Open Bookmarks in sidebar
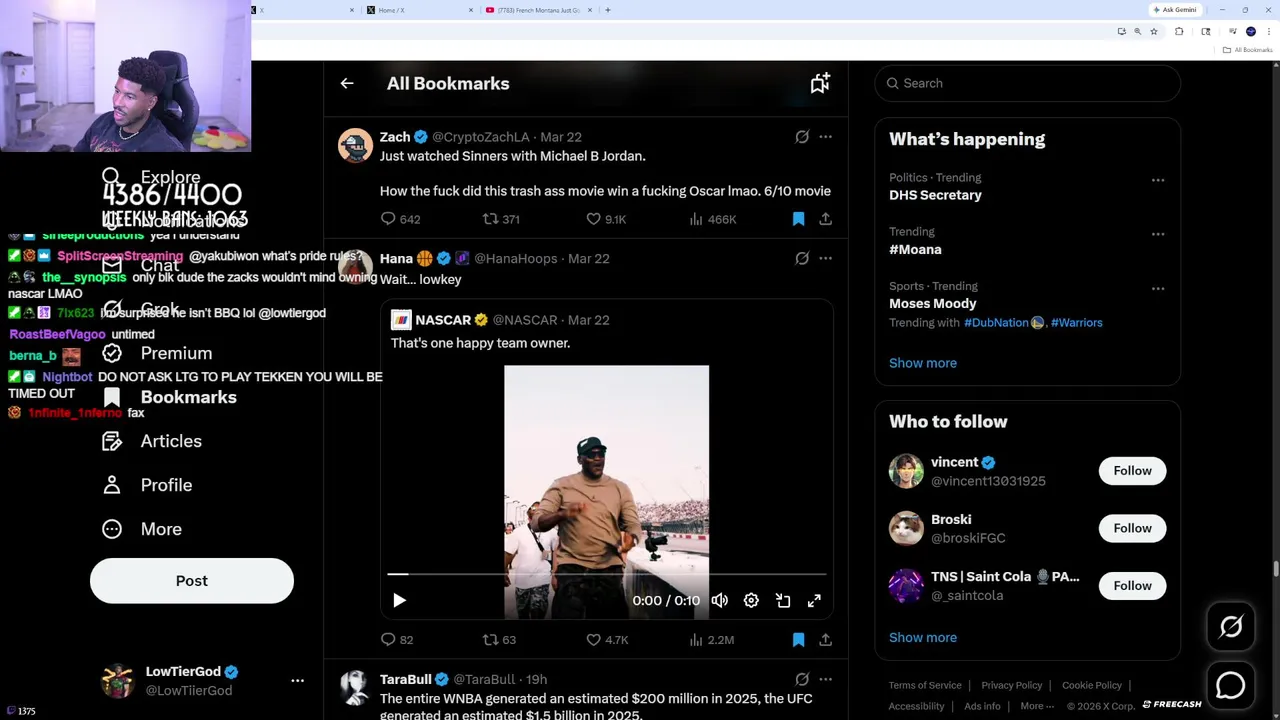 pos(169,397)
